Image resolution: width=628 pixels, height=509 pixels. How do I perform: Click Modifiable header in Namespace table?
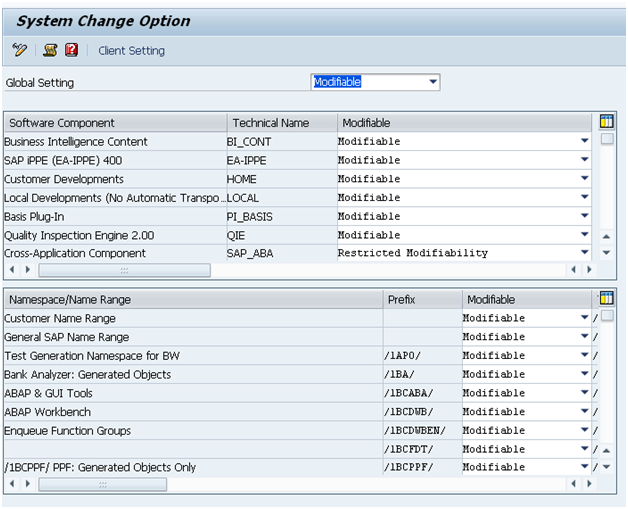[x=527, y=300]
